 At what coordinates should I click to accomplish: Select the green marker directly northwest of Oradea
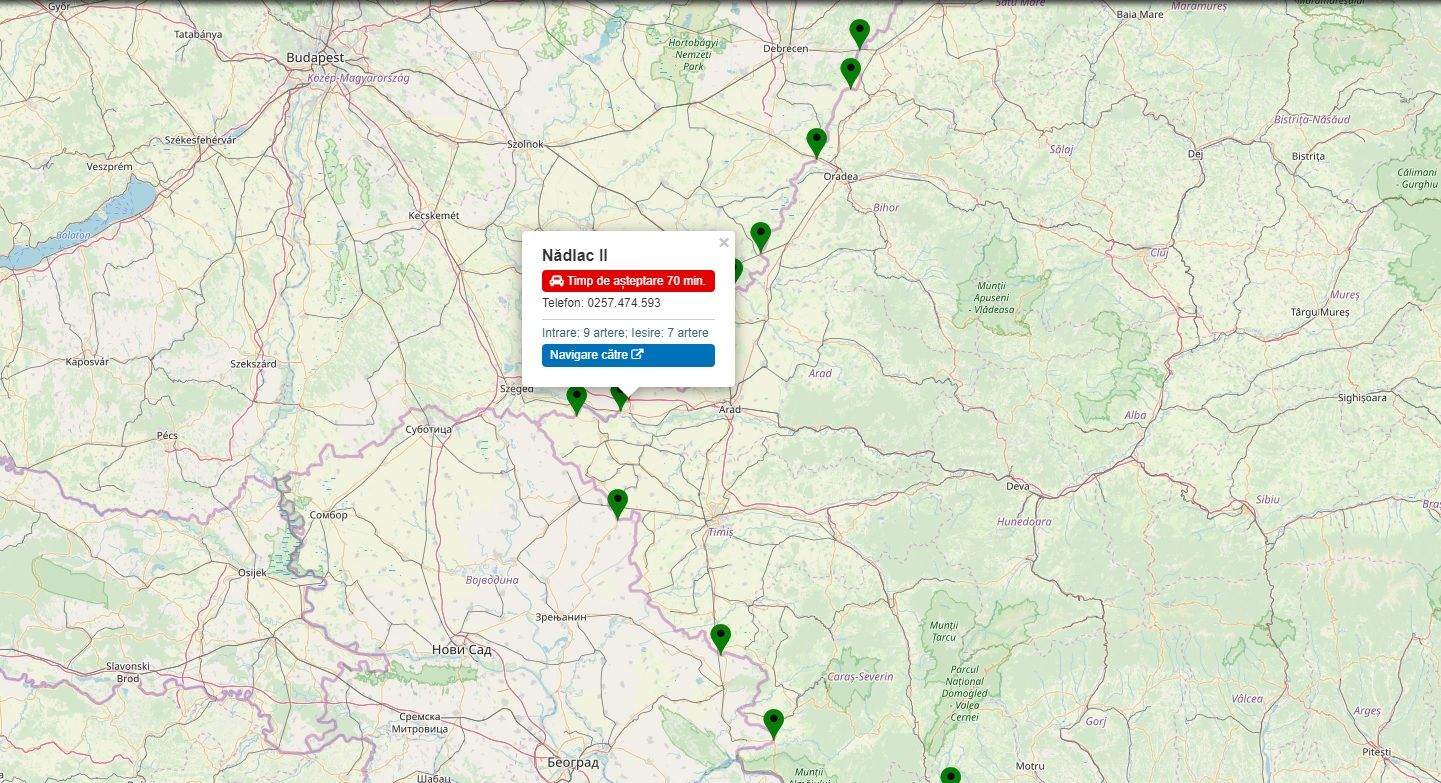coord(816,142)
